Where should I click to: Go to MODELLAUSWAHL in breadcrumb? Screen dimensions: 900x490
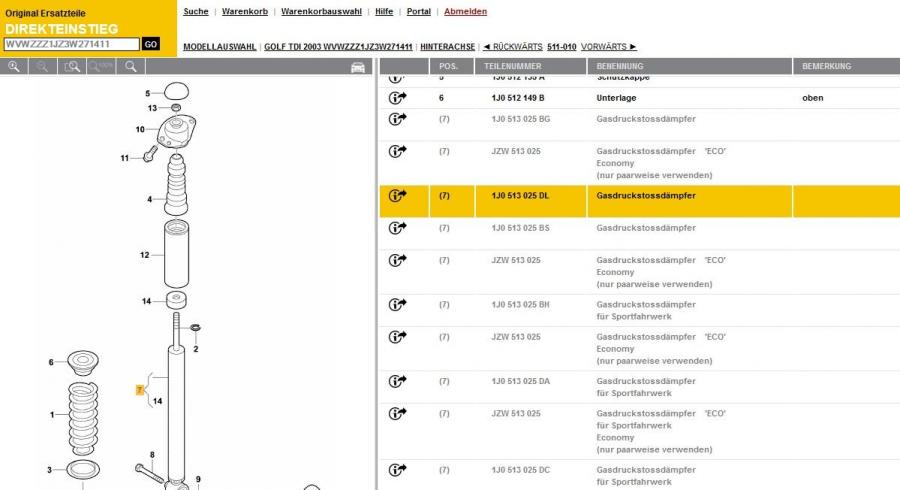point(220,47)
